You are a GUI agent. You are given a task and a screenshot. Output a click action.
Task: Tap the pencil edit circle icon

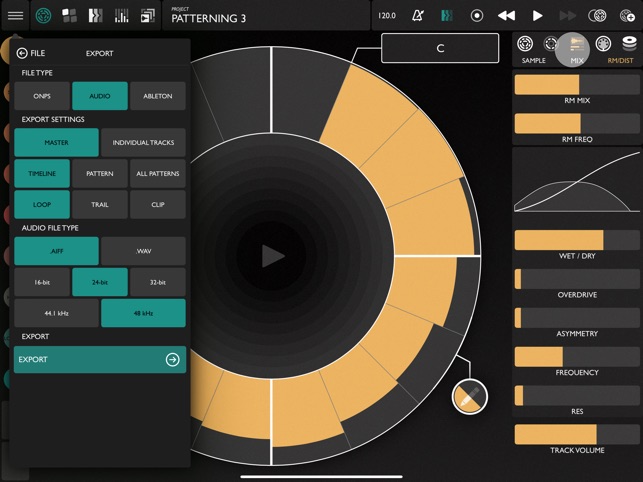pyautogui.click(x=470, y=396)
